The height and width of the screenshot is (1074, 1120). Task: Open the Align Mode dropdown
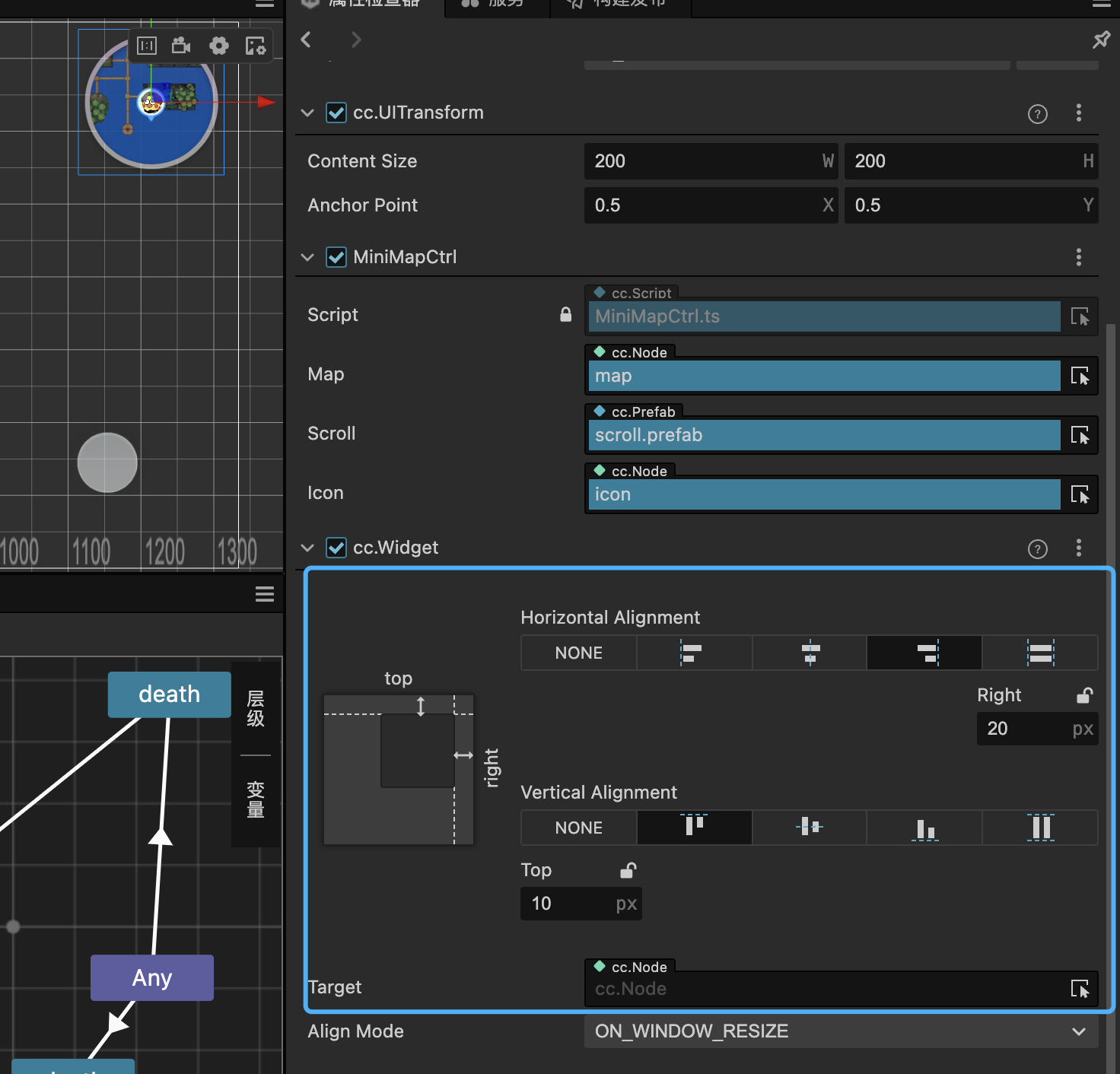(837, 1031)
